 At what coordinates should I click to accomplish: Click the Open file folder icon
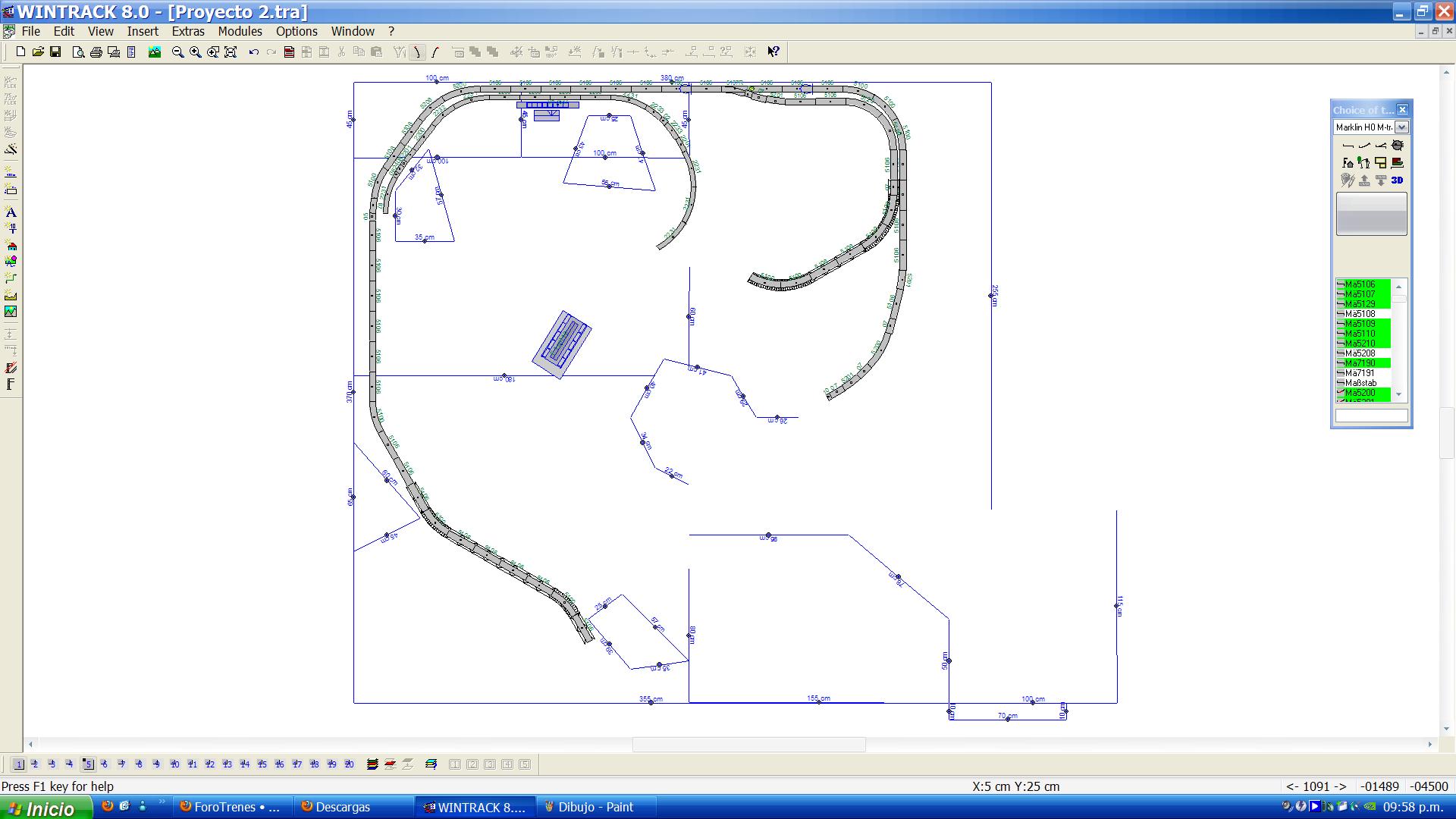click(38, 52)
